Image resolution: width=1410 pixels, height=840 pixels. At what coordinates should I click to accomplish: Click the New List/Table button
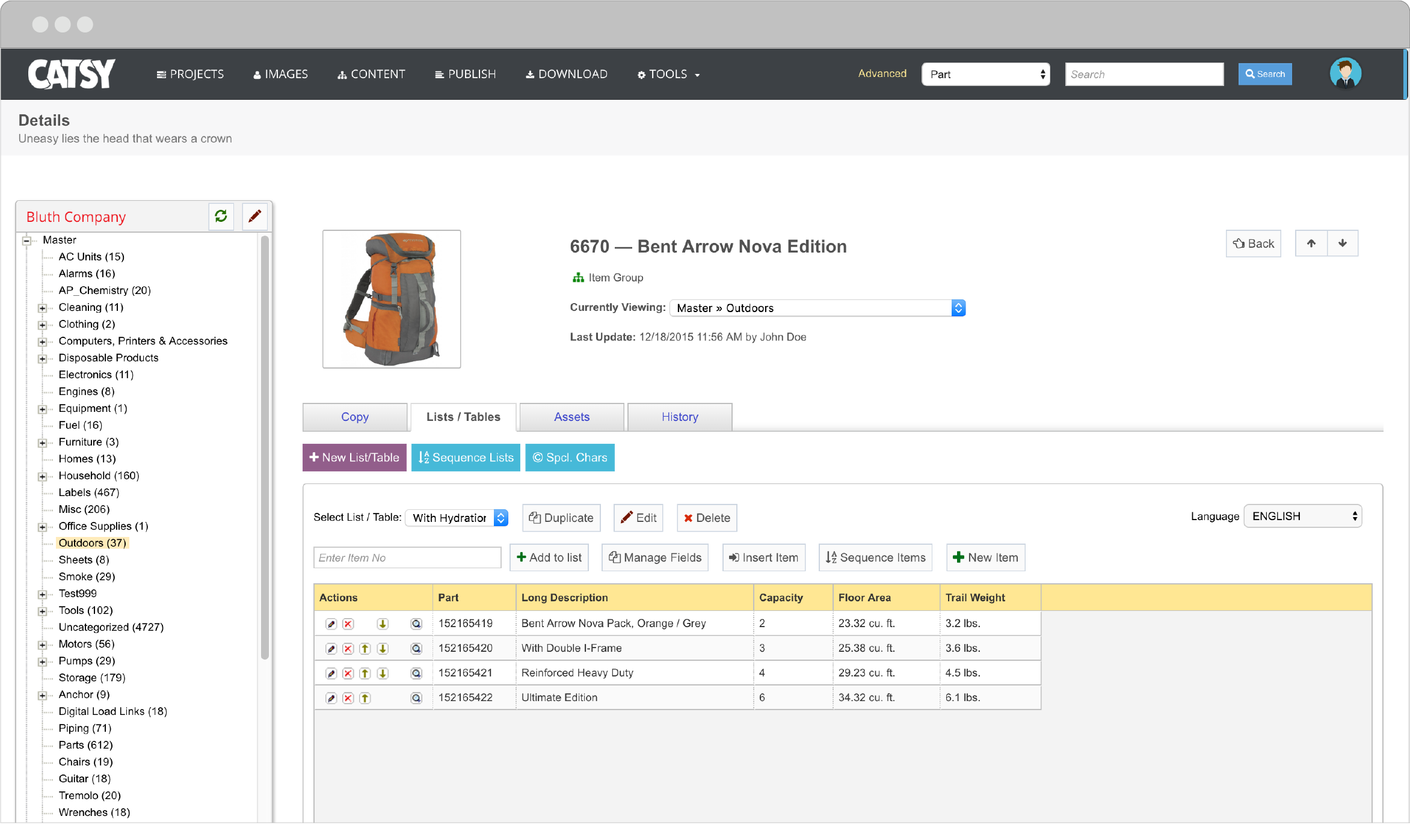[354, 457]
